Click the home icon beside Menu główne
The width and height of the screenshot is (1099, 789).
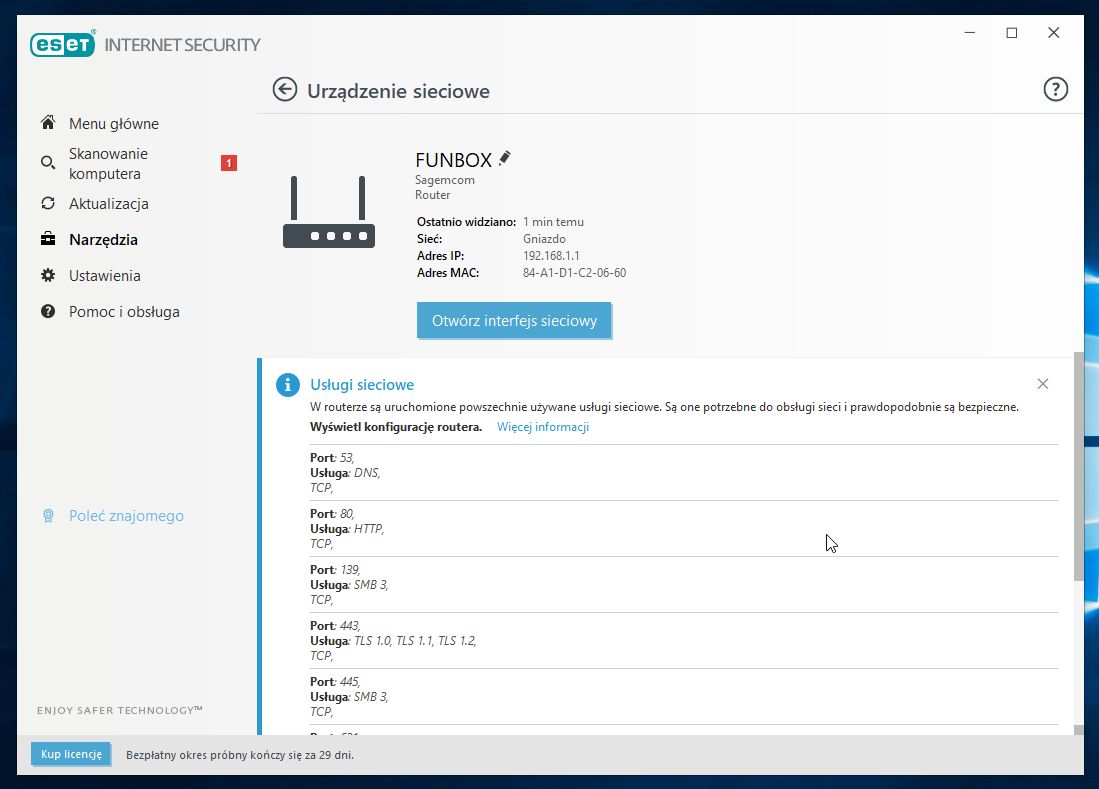pos(48,123)
